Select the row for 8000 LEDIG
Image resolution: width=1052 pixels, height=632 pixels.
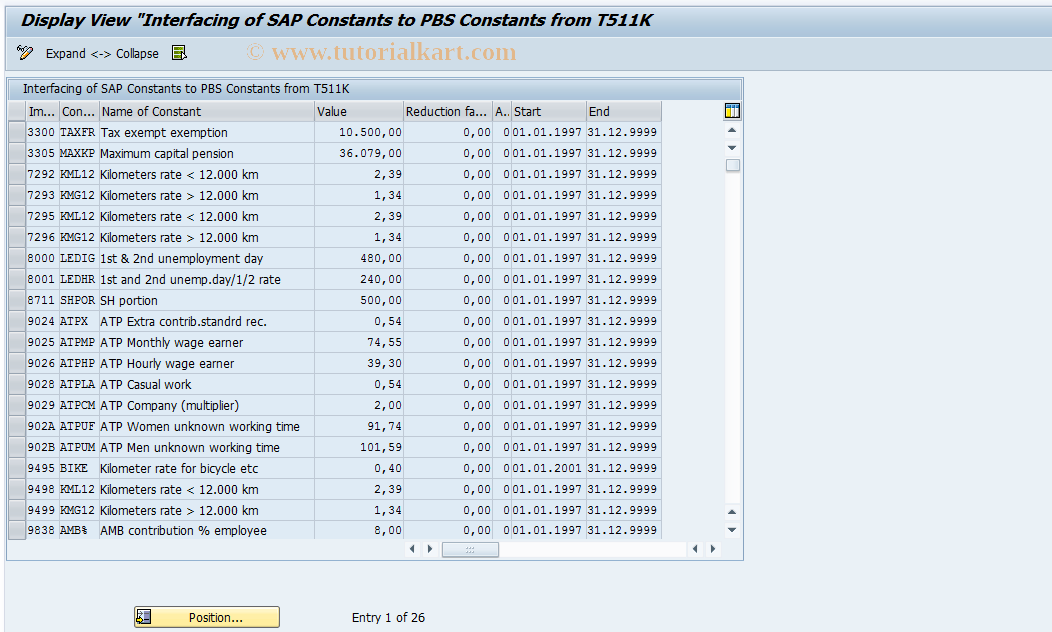click(x=17, y=258)
